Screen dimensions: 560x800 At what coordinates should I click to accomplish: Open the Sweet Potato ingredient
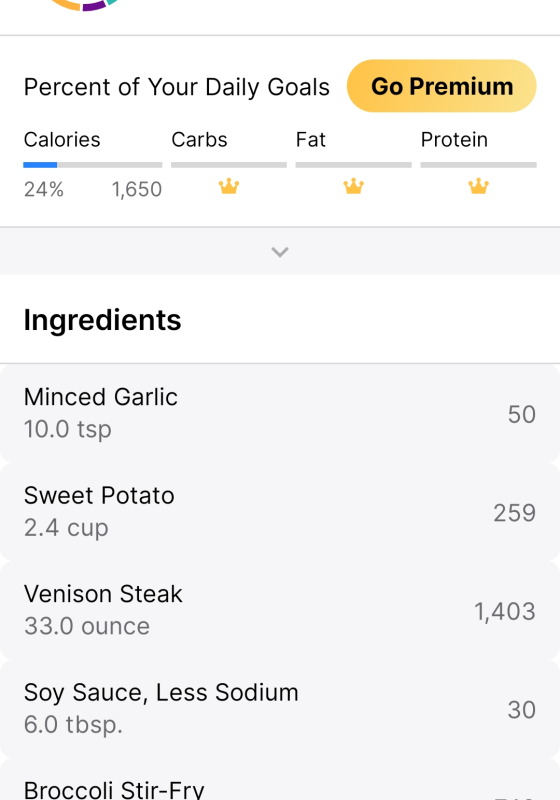pos(280,512)
